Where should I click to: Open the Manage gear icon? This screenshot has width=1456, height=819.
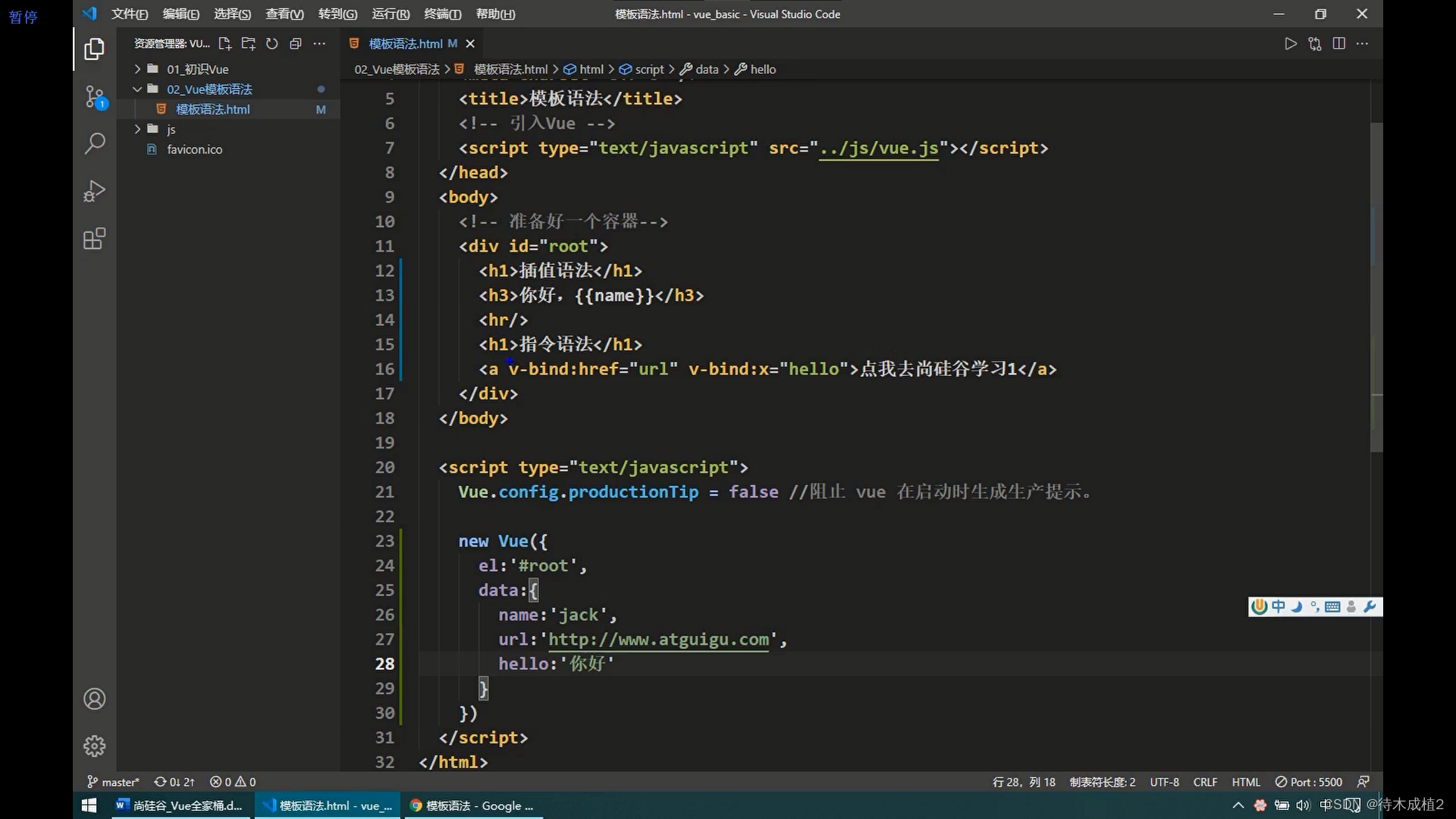(94, 746)
